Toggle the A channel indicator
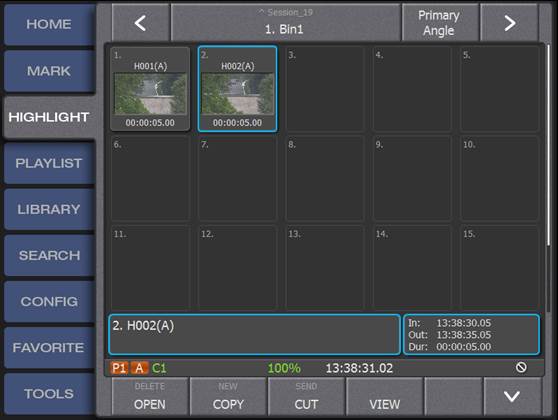The width and height of the screenshot is (558, 420). (139, 368)
